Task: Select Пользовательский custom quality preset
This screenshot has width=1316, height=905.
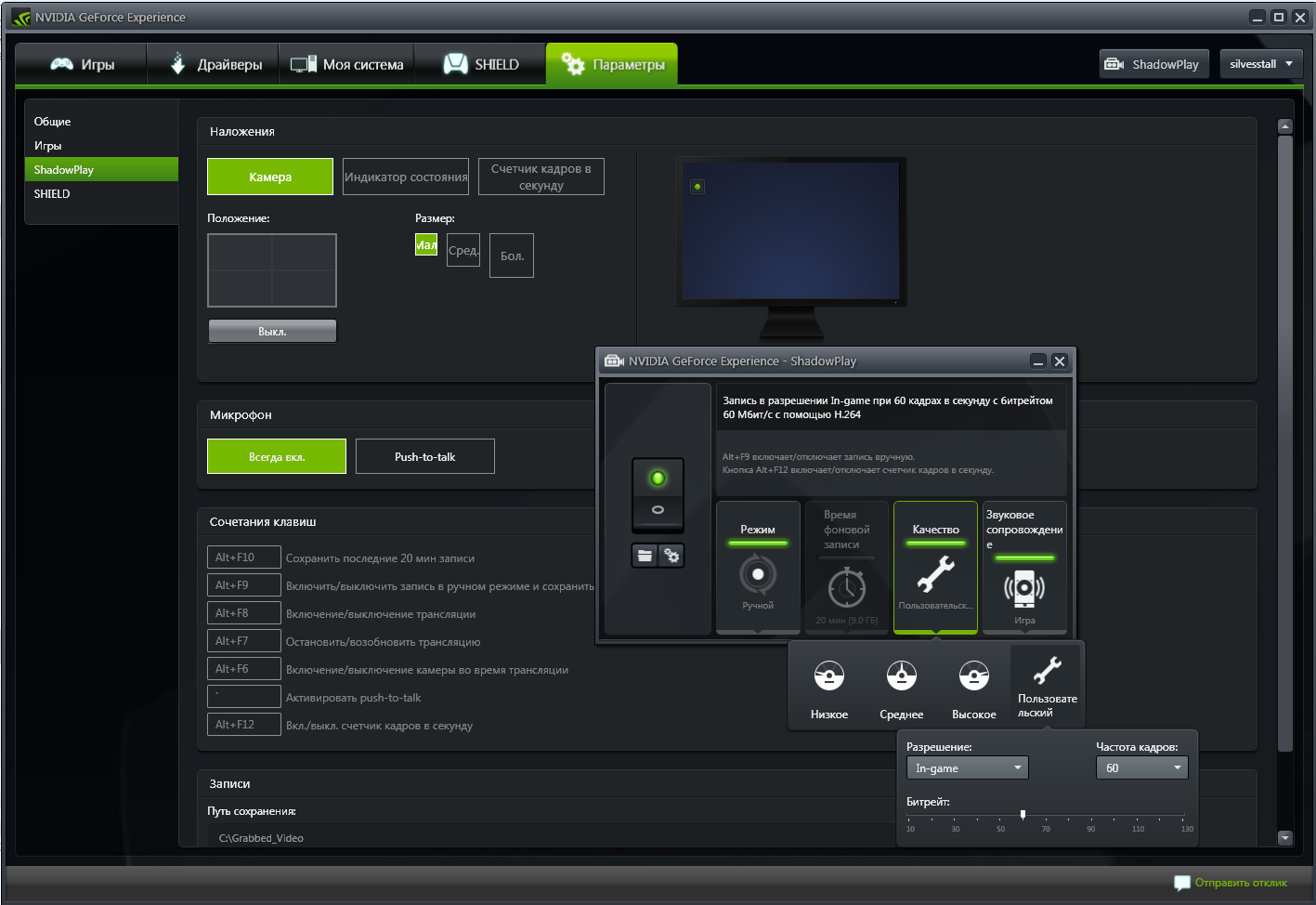Action: (1047, 687)
